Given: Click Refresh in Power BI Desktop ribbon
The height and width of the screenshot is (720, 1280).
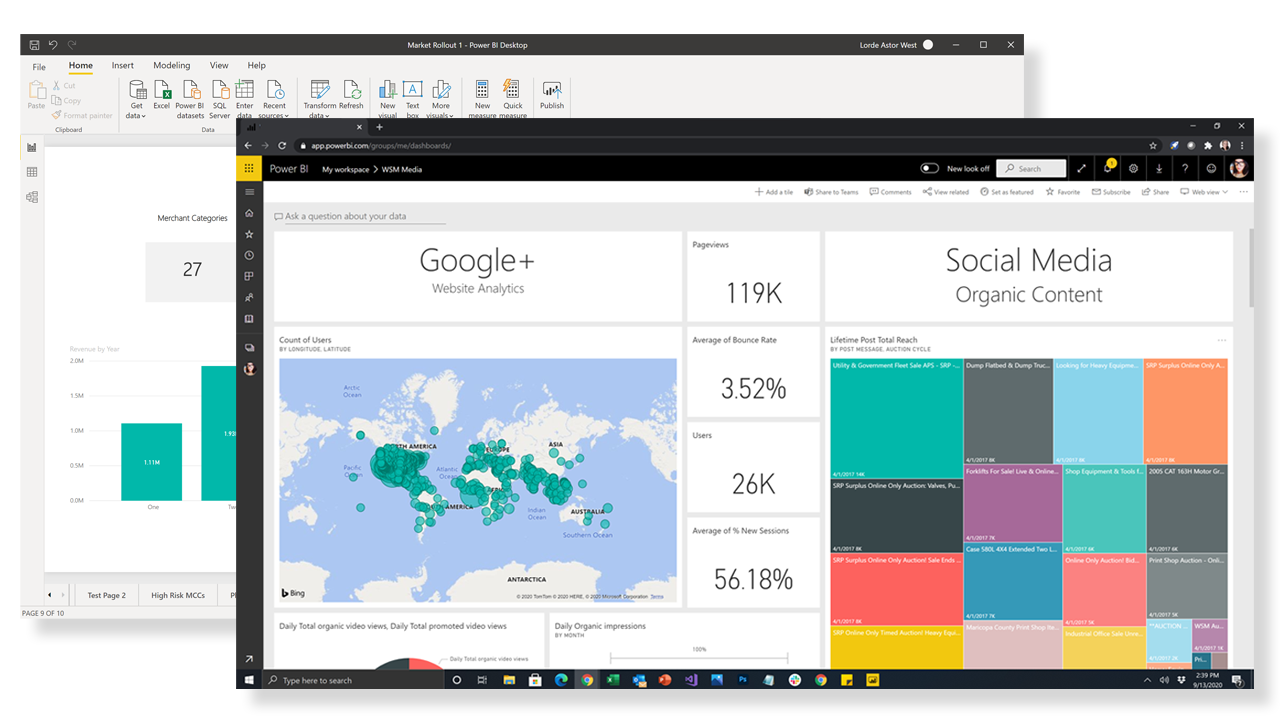Looking at the screenshot, I should 351,97.
